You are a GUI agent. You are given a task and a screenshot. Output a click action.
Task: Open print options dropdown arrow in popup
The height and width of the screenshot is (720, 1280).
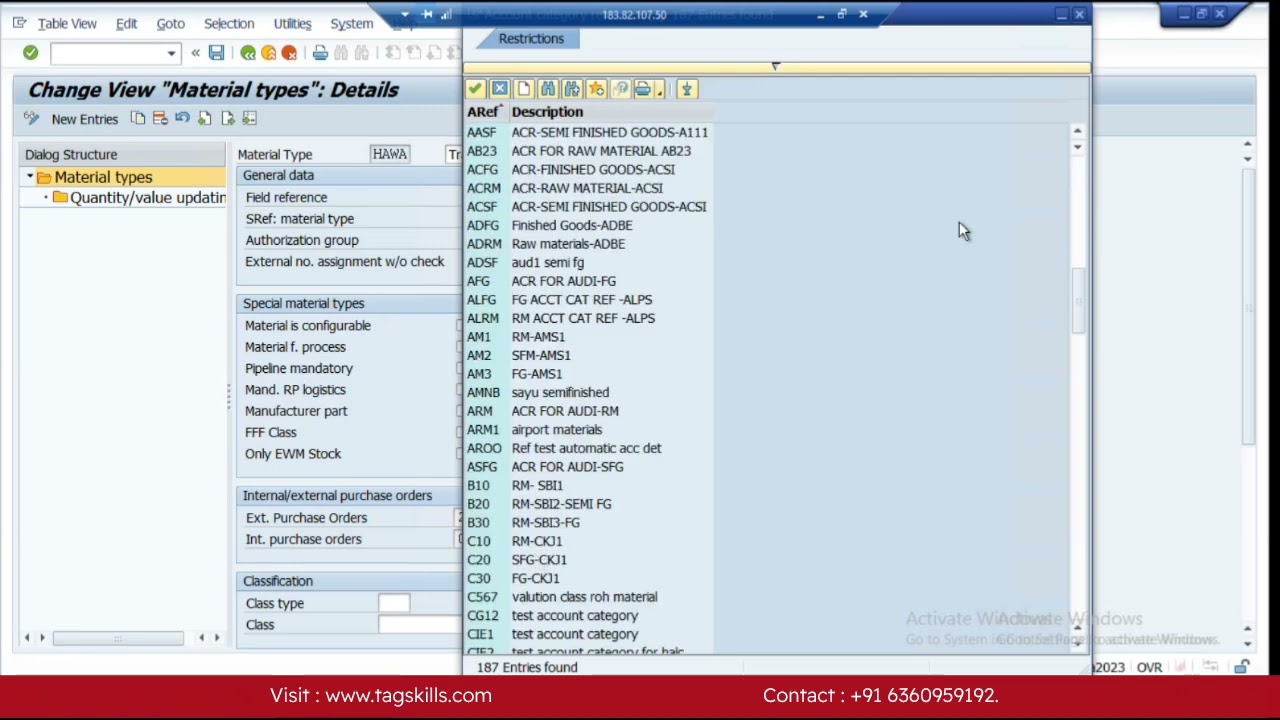(x=660, y=91)
